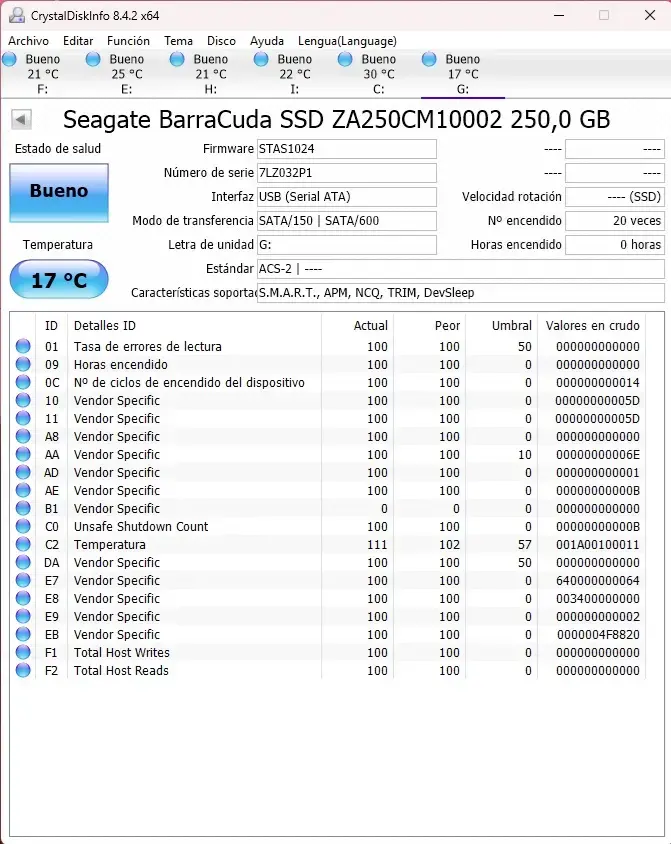Screen dimensions: 671x844
Task: Click status icon for attribute E8
Action: (x=23, y=599)
